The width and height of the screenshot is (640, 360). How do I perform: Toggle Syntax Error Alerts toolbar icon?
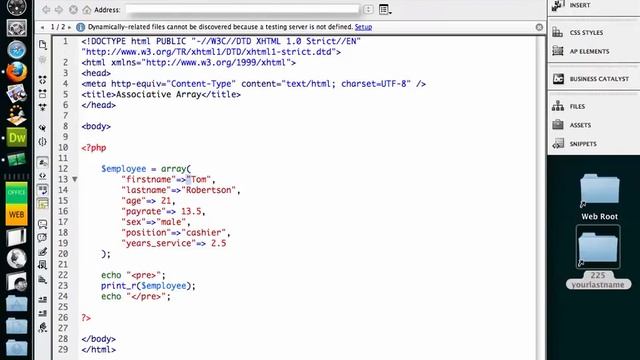(x=42, y=203)
